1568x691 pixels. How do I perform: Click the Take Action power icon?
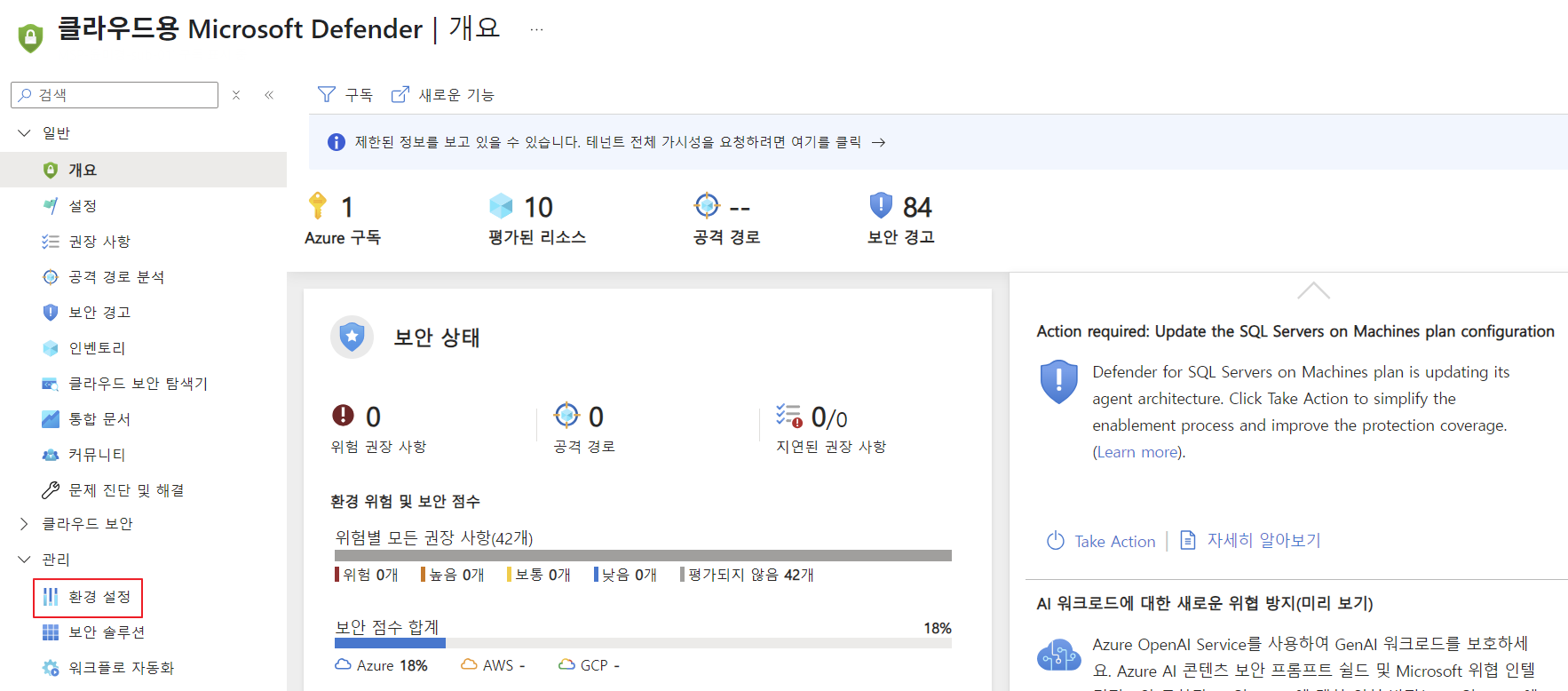[1056, 540]
